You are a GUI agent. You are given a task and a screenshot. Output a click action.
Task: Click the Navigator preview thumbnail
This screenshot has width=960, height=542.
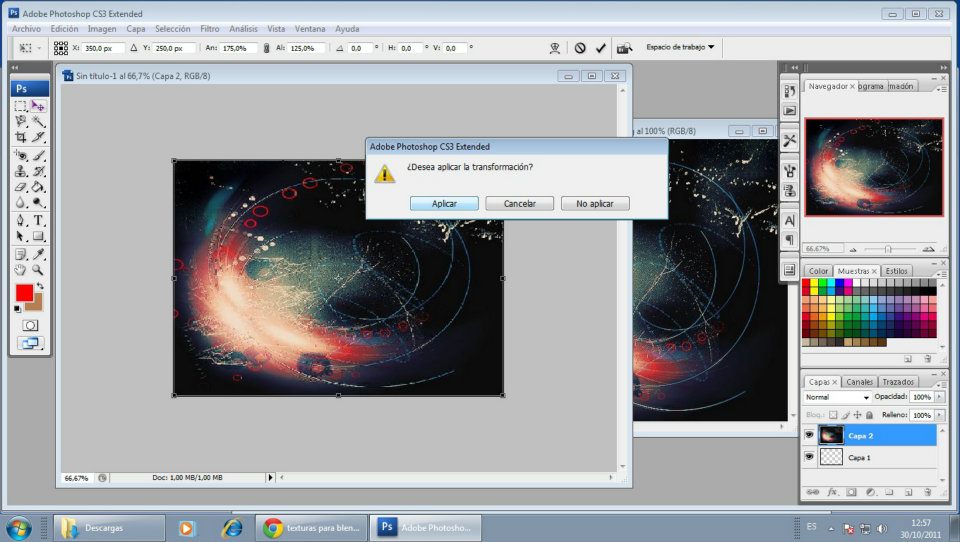pos(874,167)
